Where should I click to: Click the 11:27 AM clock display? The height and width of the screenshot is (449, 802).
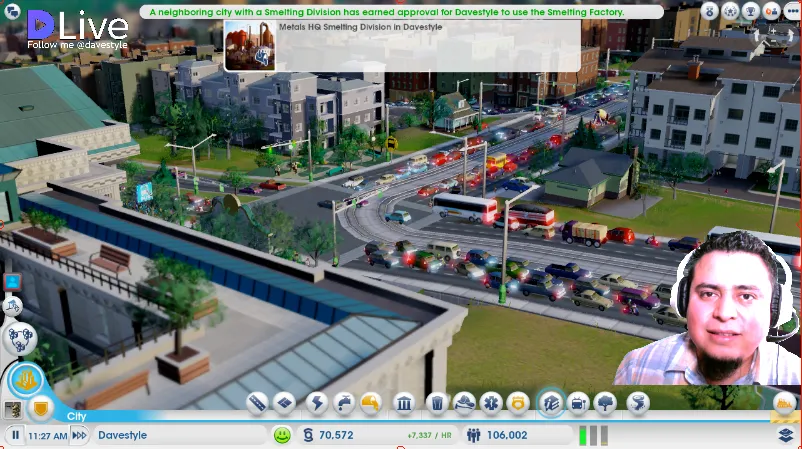[x=48, y=436]
